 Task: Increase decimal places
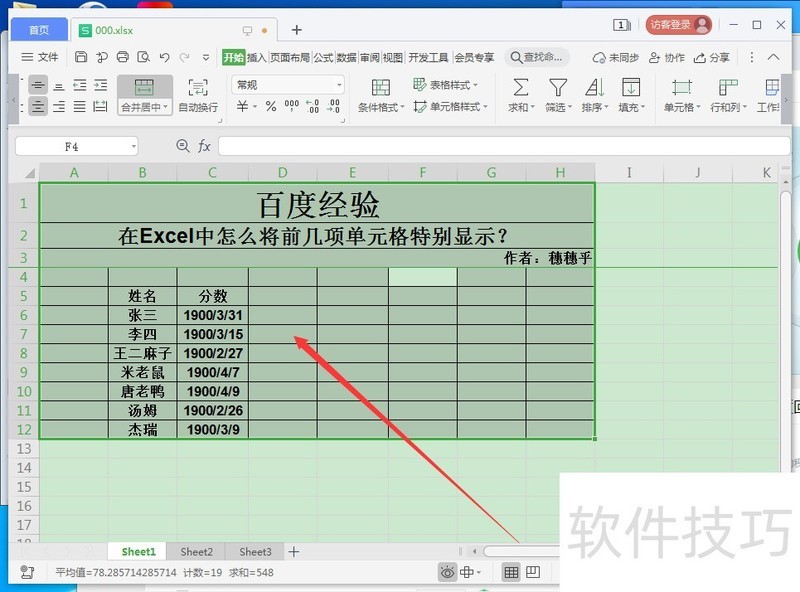click(312, 106)
